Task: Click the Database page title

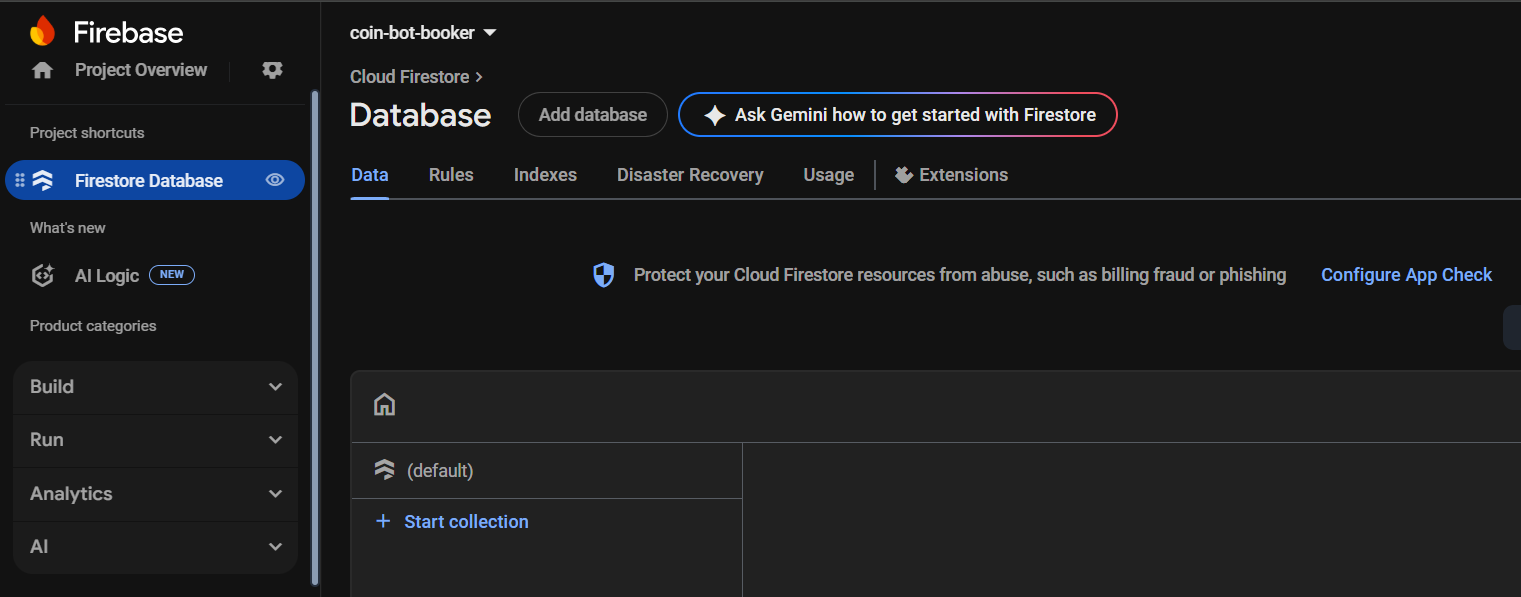Action: [420, 115]
